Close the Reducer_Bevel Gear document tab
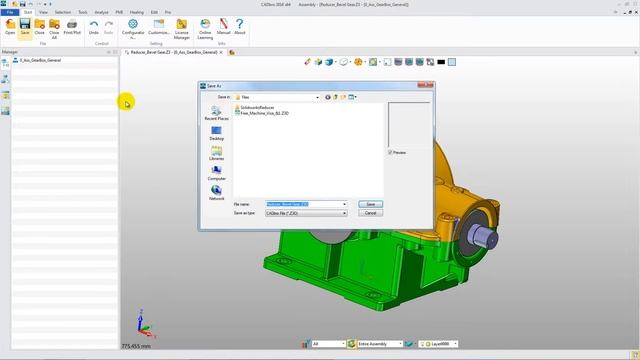This screenshot has width=640, height=360. [x=221, y=52]
